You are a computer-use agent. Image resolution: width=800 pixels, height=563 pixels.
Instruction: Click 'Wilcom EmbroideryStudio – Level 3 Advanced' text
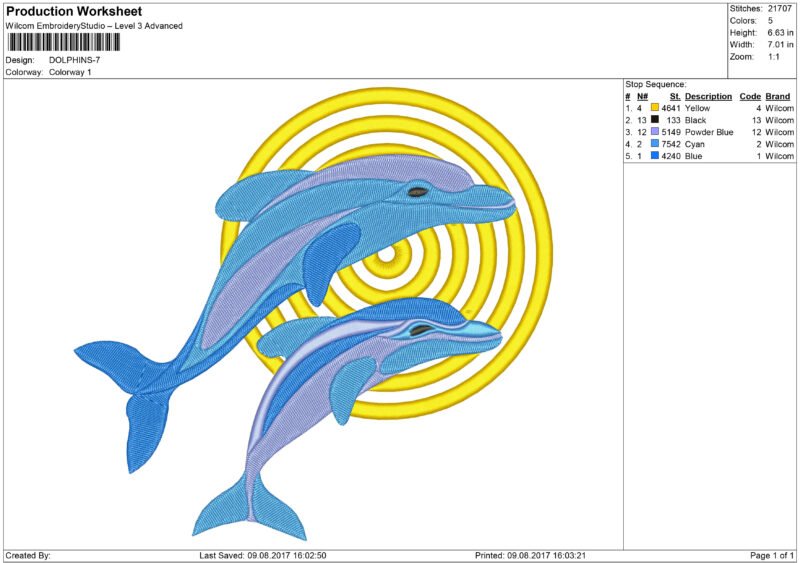coord(94,26)
